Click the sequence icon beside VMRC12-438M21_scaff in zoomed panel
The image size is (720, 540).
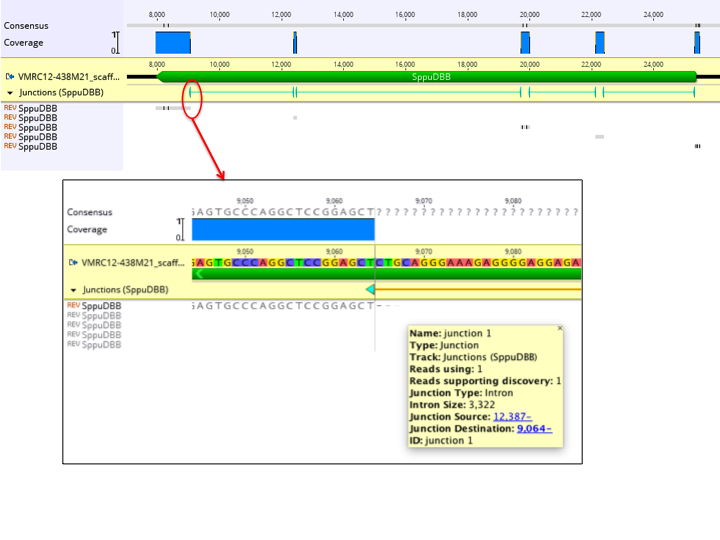(x=73, y=263)
